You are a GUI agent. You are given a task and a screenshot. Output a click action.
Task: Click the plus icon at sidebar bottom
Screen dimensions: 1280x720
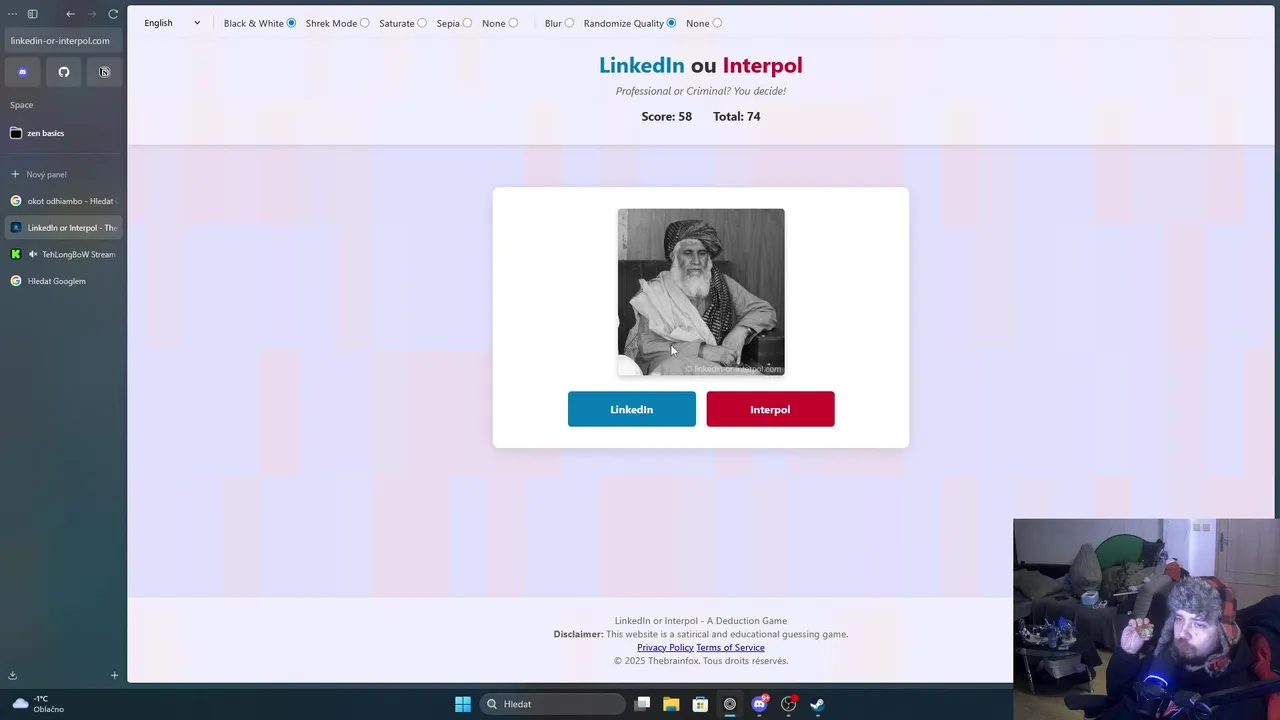tap(114, 676)
